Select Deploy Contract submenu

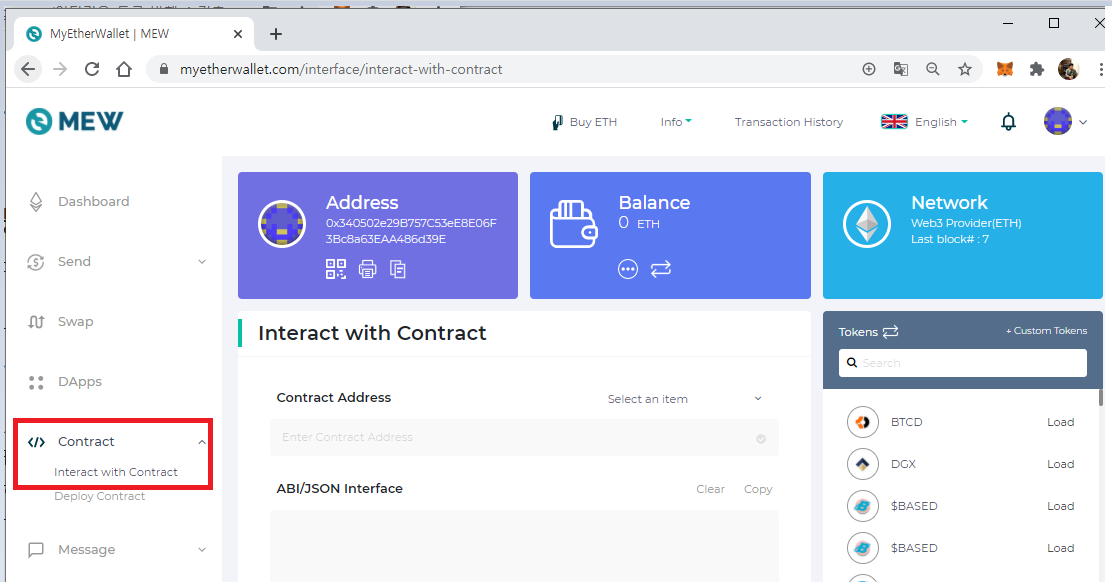click(99, 496)
